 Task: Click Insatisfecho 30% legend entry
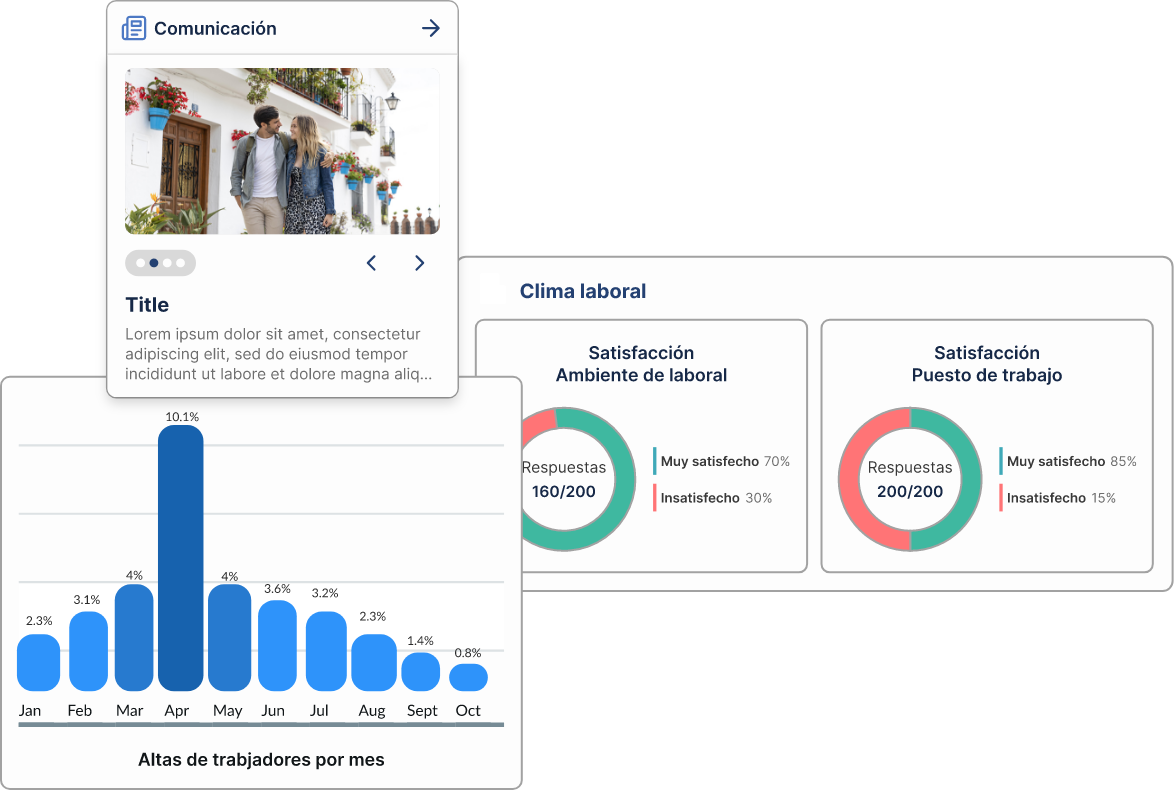tap(714, 498)
